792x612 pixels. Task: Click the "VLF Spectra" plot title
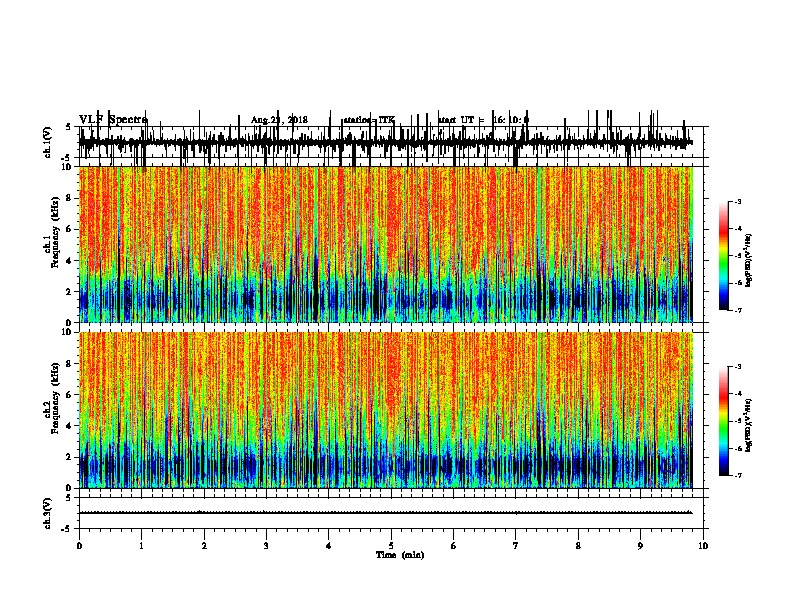[x=113, y=120]
